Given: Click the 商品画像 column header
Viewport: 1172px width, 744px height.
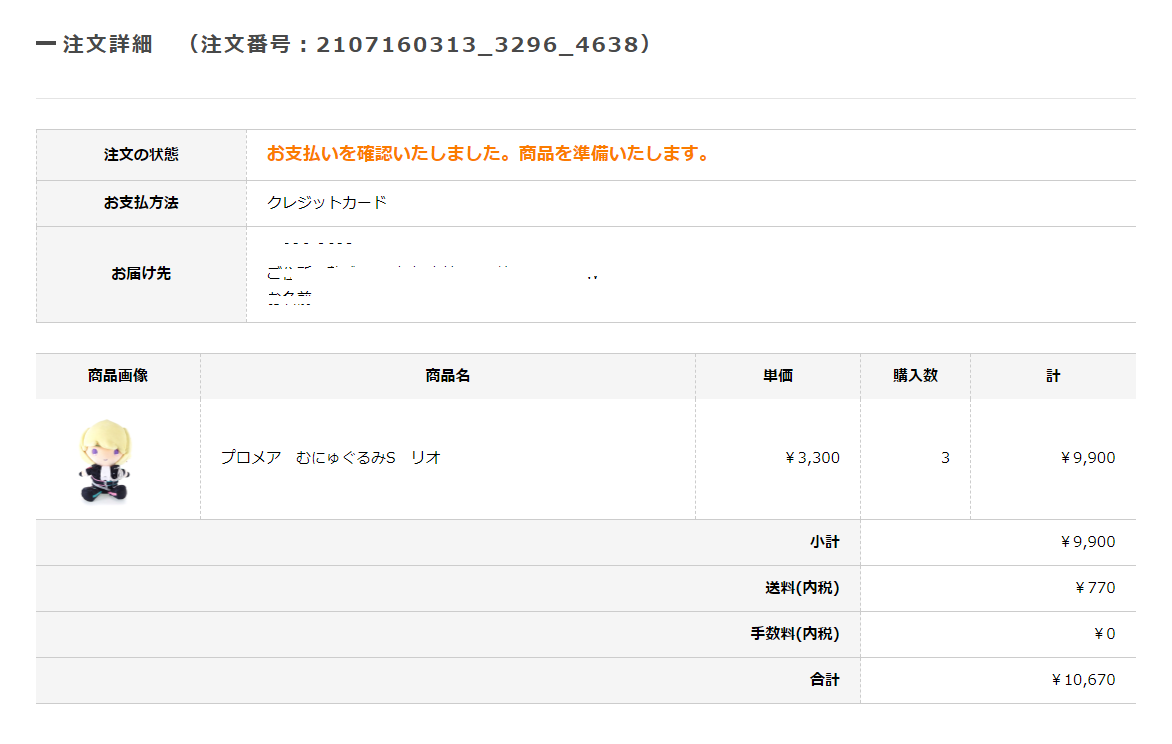Looking at the screenshot, I should (x=118, y=375).
